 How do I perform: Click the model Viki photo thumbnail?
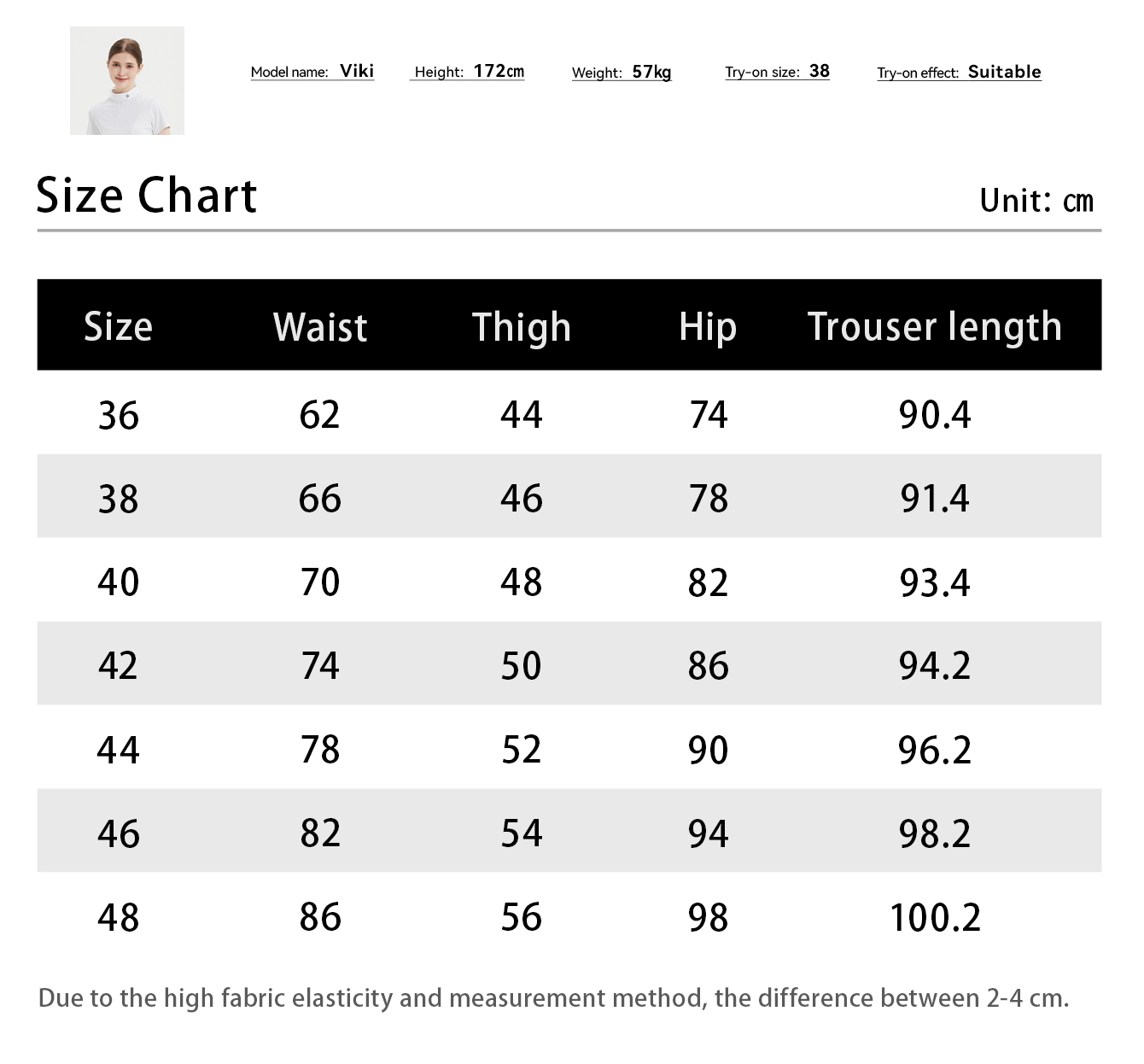pyautogui.click(x=127, y=80)
